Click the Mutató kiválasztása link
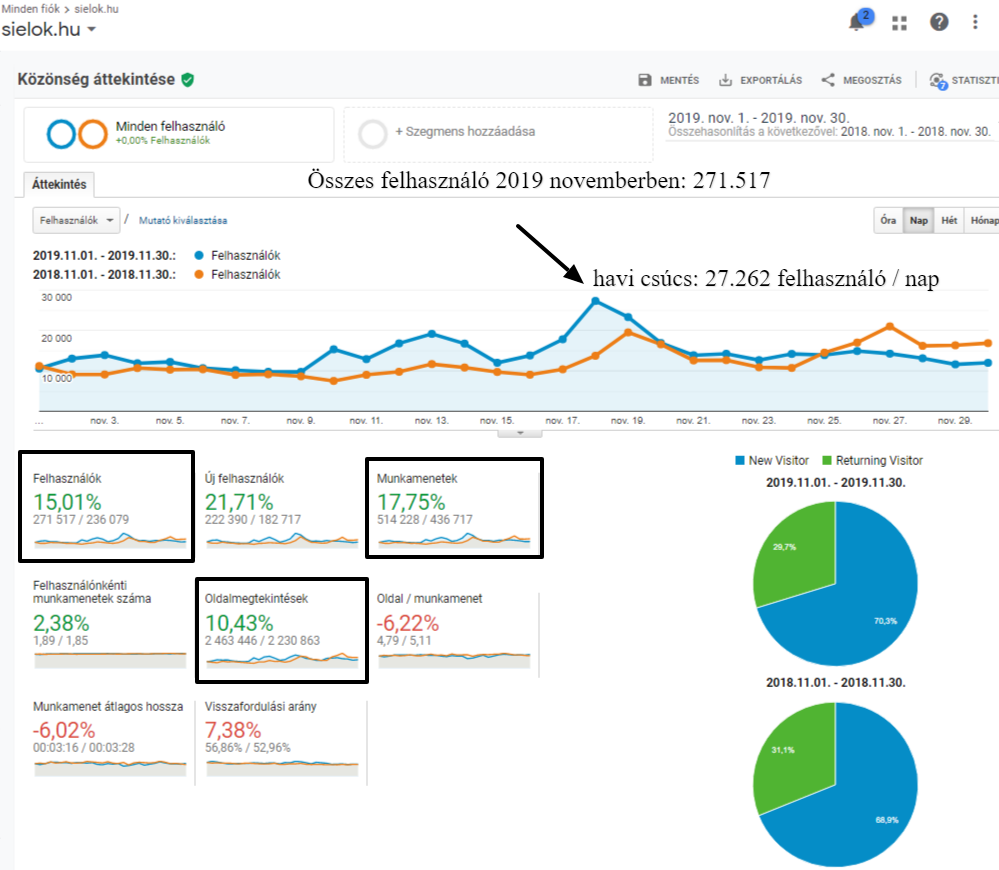Viewport: 999px width, 870px height. tap(182, 220)
